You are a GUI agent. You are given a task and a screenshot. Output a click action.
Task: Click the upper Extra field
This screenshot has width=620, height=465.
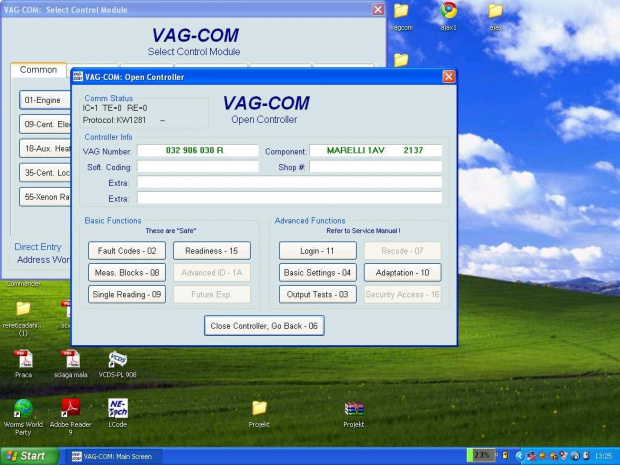click(289, 182)
